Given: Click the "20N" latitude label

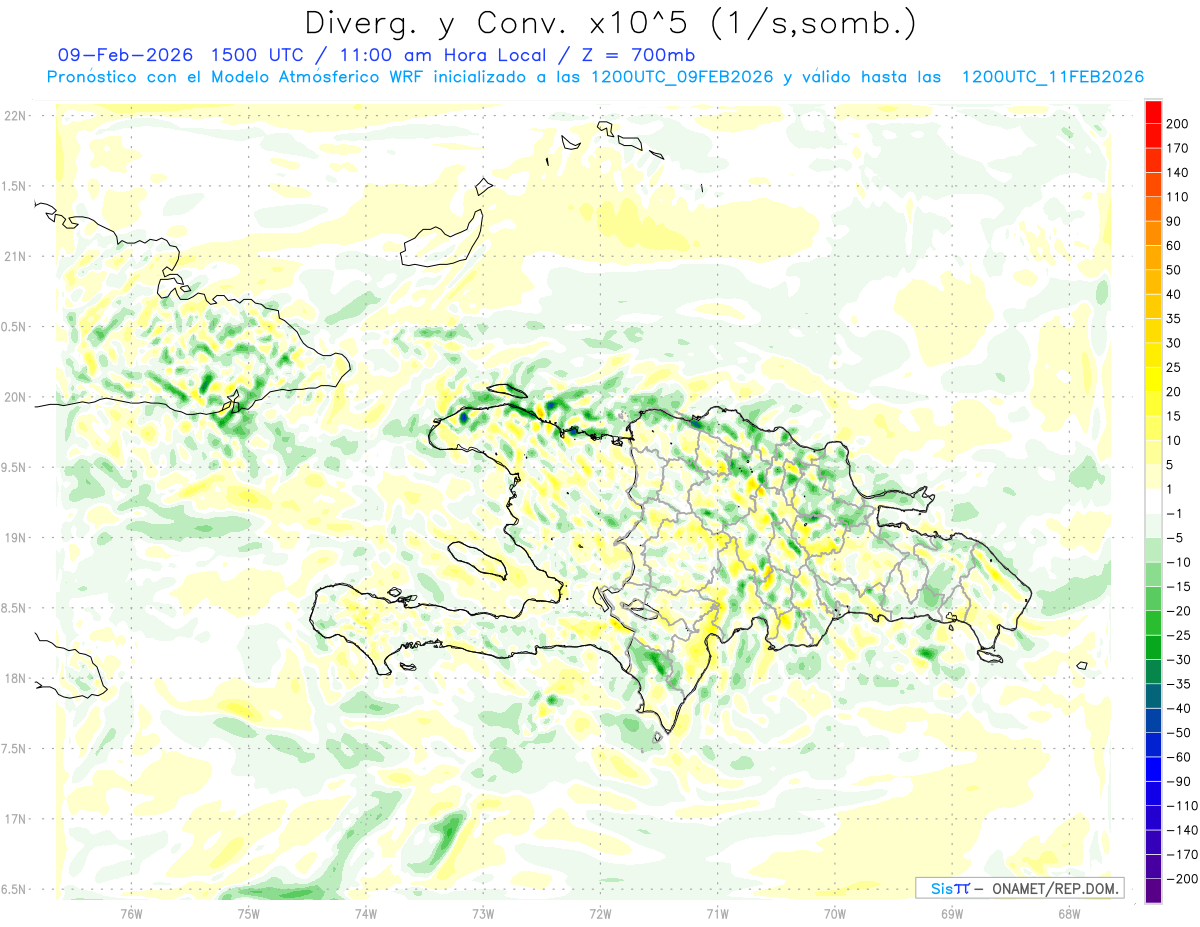Looking at the screenshot, I should [x=14, y=397].
